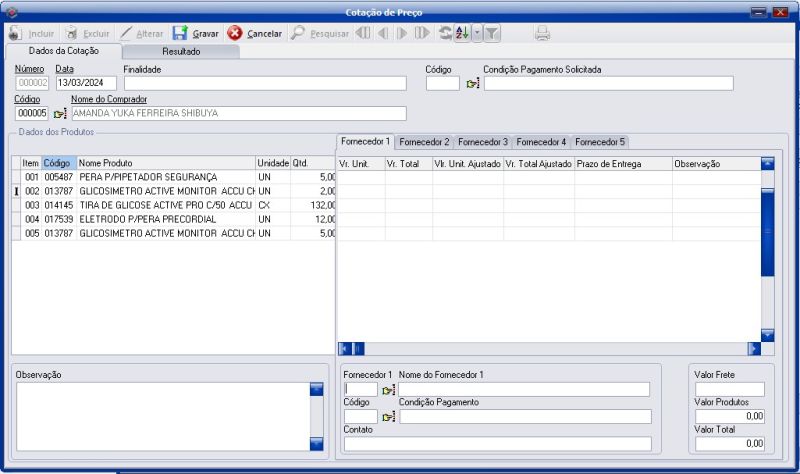
Task: Click the Valor Frete input field
Action: point(729,390)
